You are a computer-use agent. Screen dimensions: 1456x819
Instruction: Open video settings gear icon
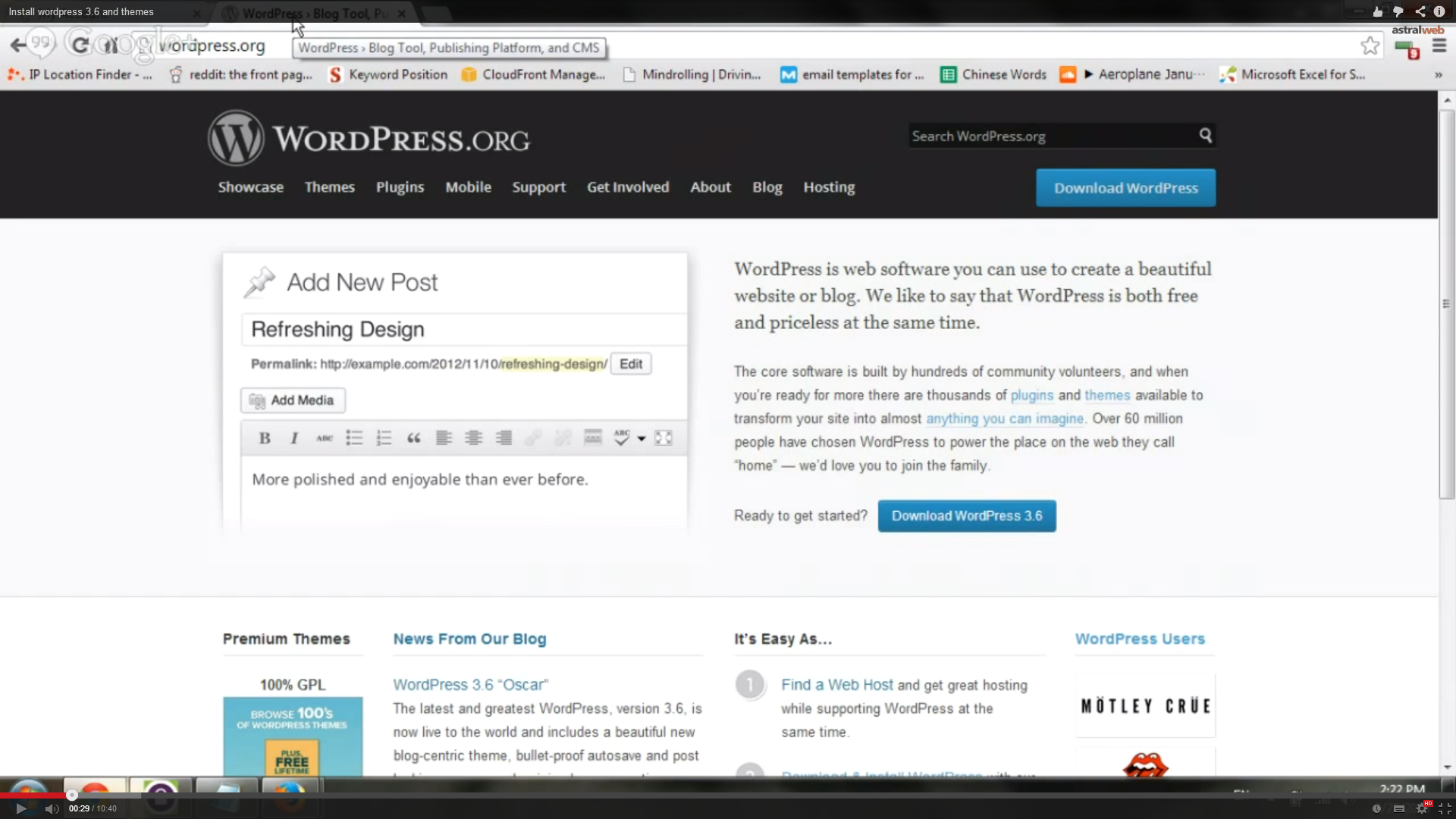tap(1423, 808)
